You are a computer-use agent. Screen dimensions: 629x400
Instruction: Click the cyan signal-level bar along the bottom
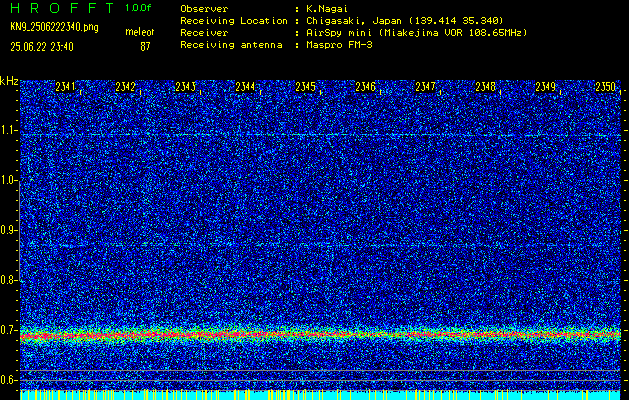click(321, 395)
